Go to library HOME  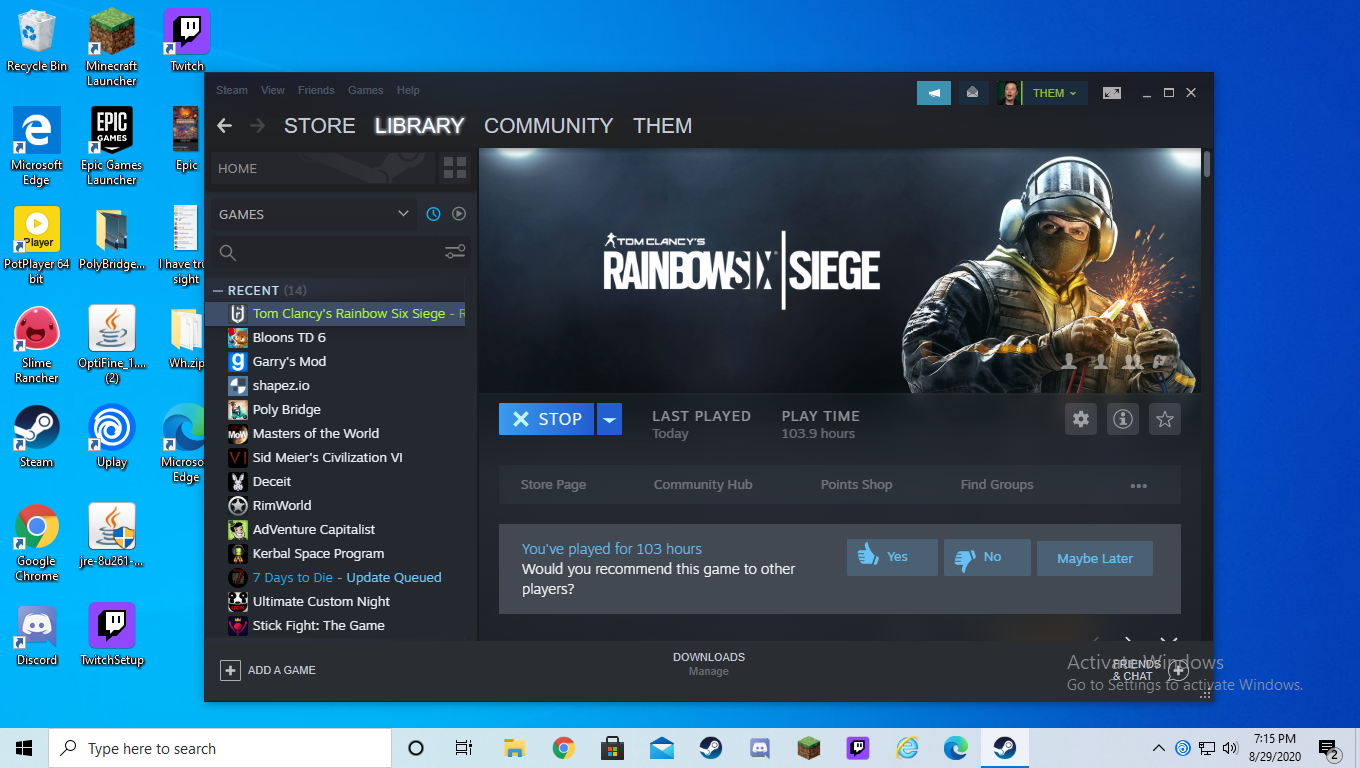tap(322, 168)
